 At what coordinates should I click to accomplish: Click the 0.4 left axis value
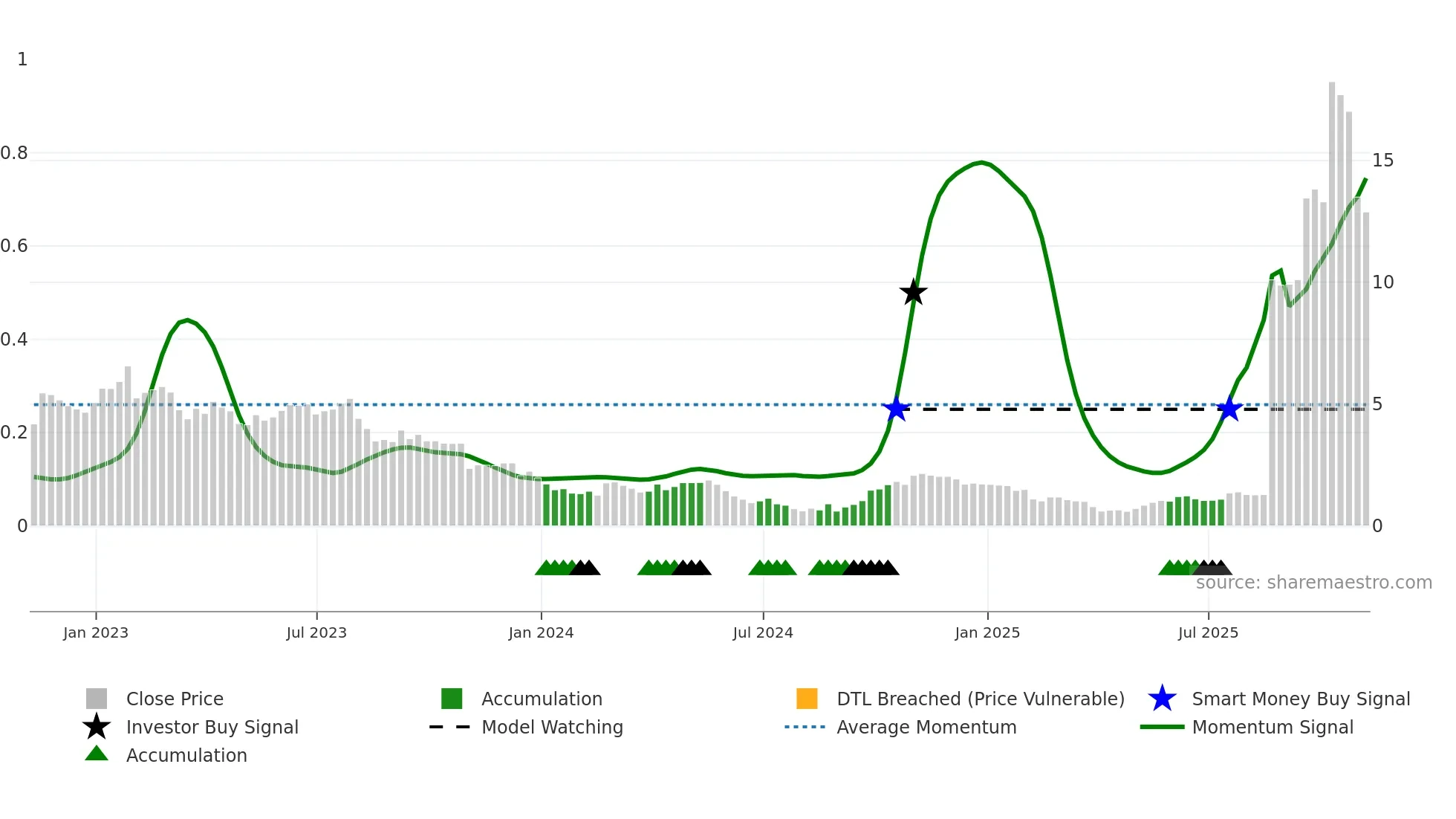(x=14, y=340)
